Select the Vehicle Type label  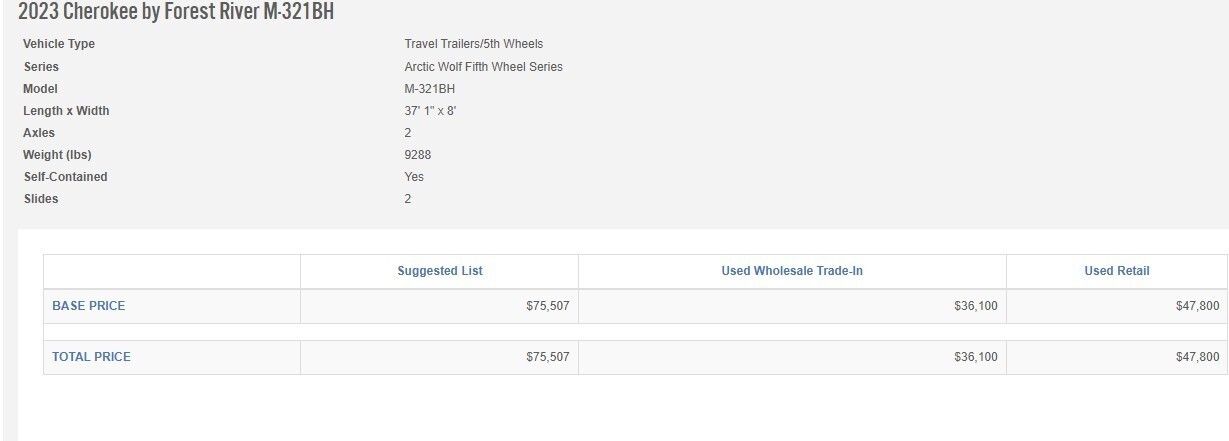click(x=59, y=44)
